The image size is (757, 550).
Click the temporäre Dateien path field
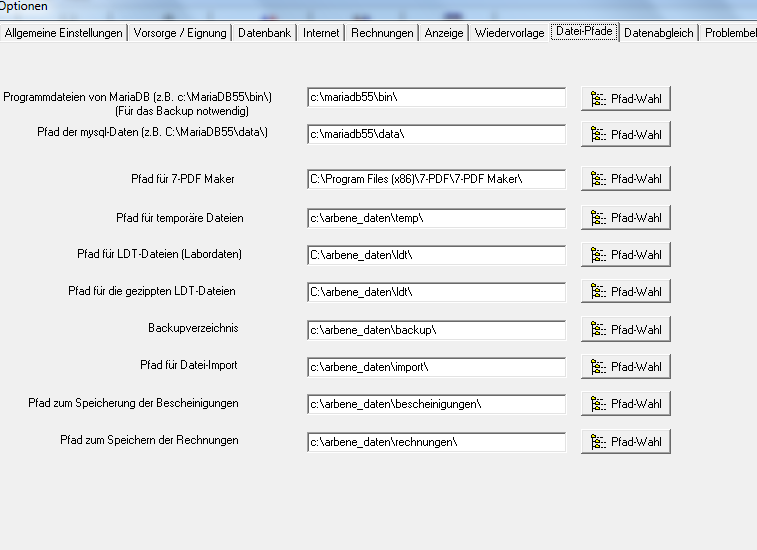click(x=436, y=217)
